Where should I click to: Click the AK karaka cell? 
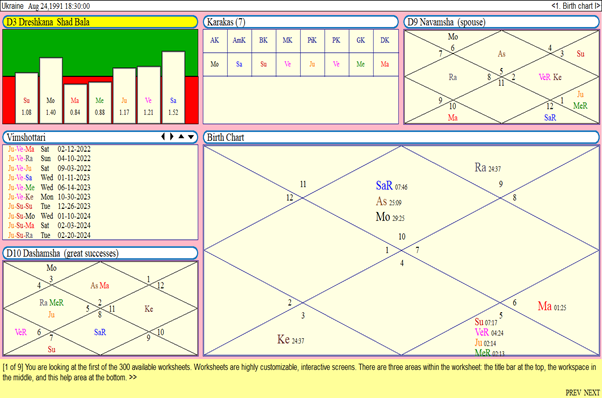tap(215, 40)
